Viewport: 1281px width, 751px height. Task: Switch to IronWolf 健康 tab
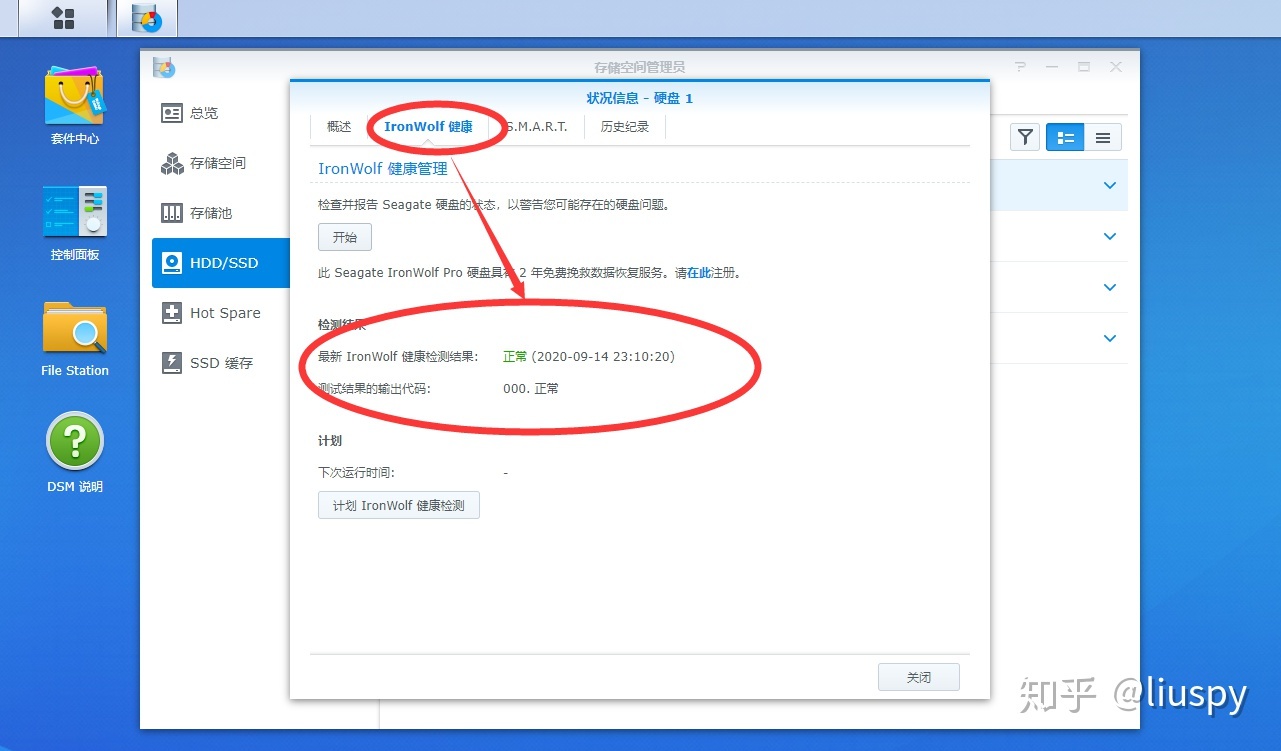click(428, 127)
